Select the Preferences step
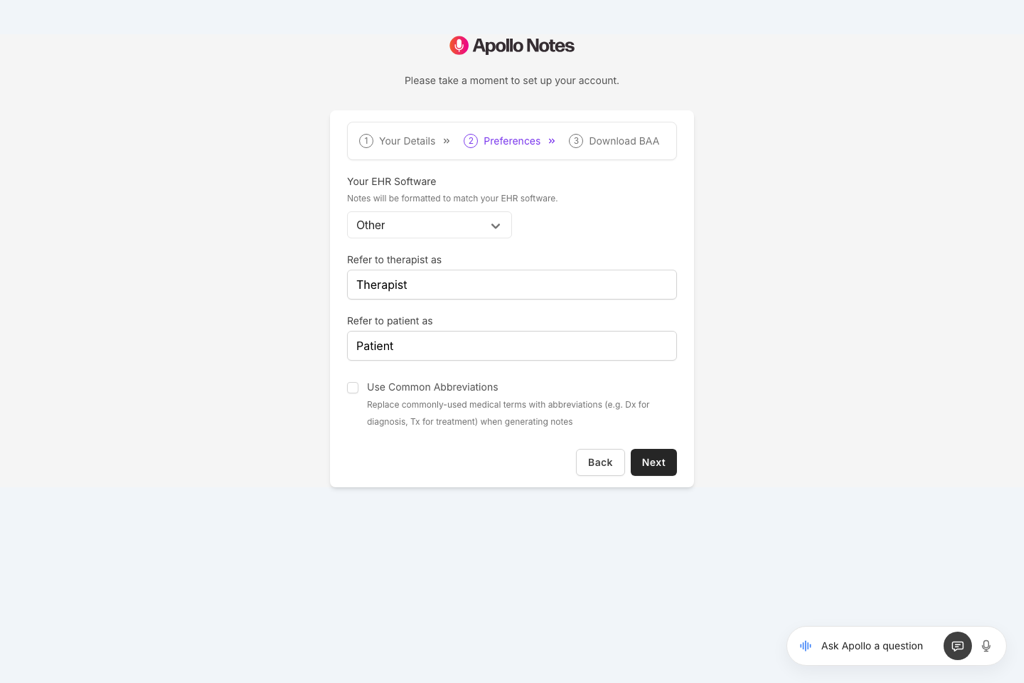1024x683 pixels. (502, 141)
